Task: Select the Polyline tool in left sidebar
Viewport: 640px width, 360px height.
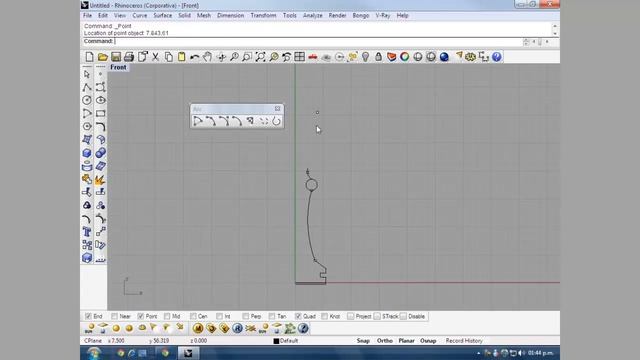Action: pyautogui.click(x=87, y=87)
